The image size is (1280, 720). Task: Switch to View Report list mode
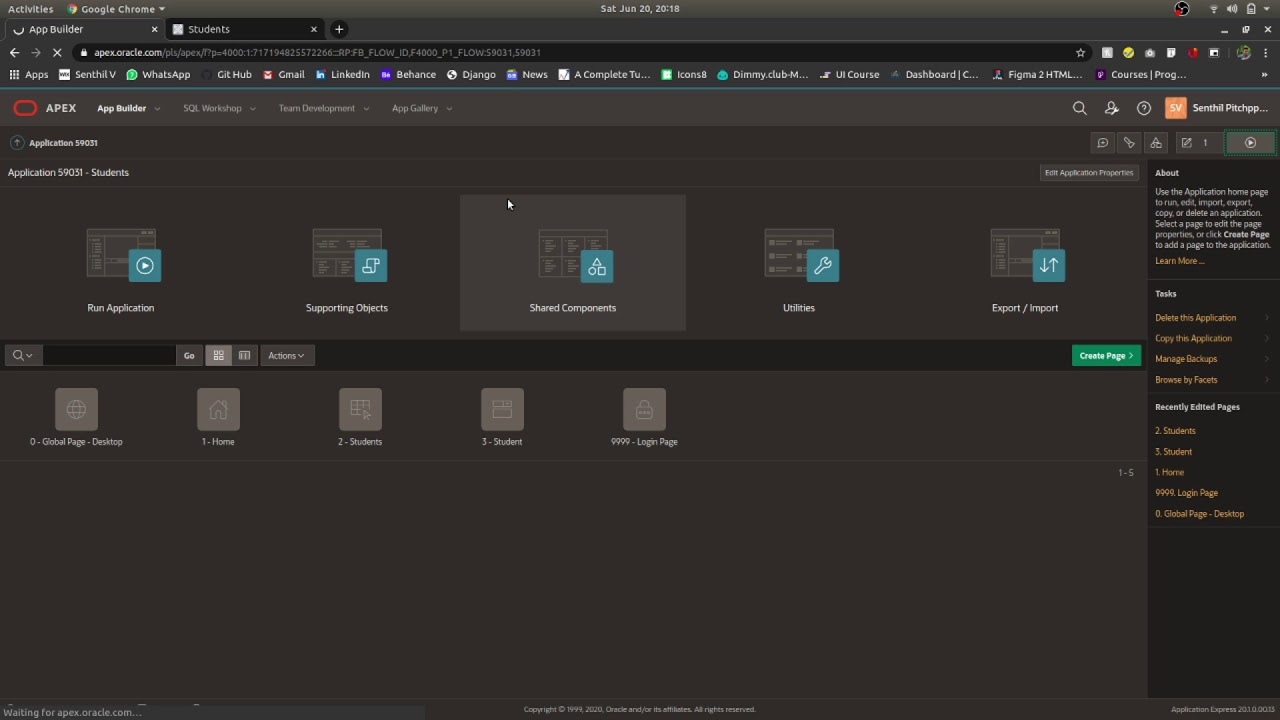point(244,355)
